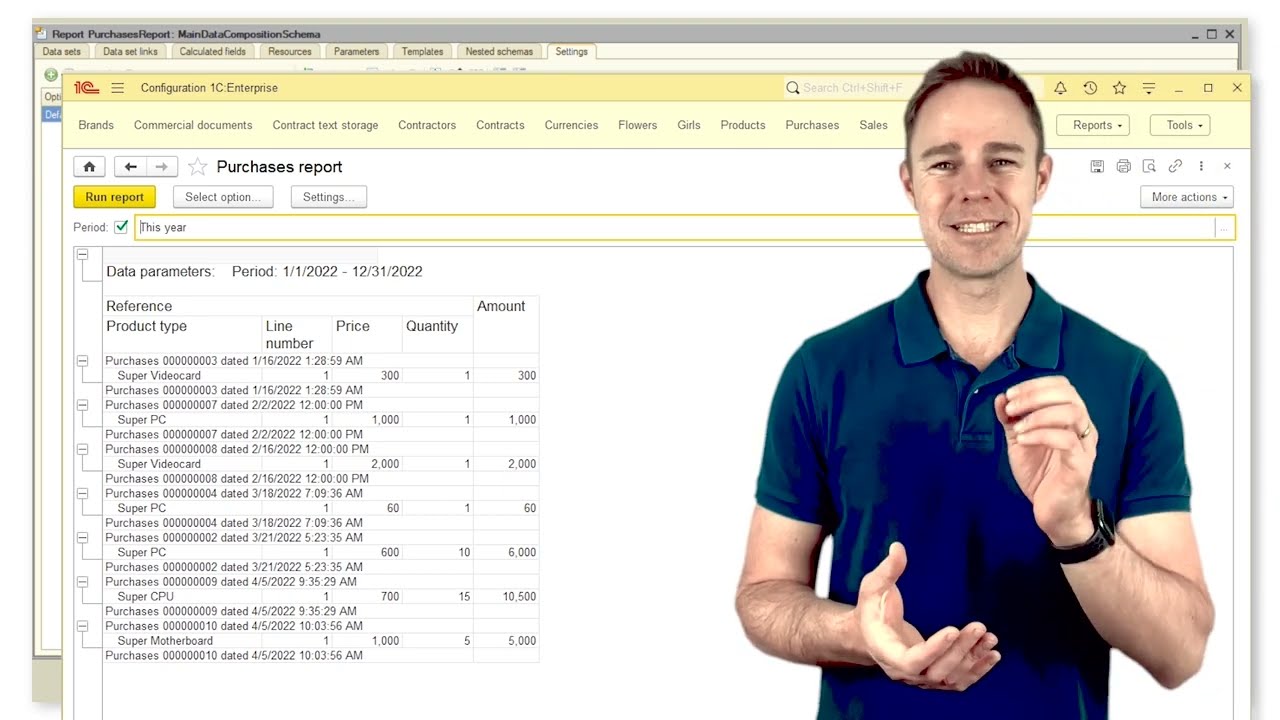Click the 1C logo icon
Viewport: 1280px width, 720px height.
click(x=86, y=88)
